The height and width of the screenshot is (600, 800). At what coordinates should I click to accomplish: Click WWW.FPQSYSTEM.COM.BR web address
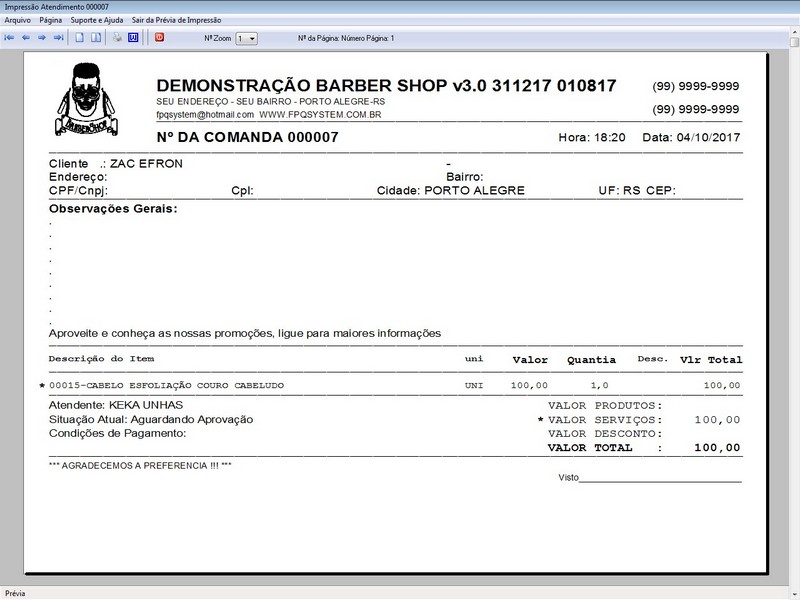320,115
